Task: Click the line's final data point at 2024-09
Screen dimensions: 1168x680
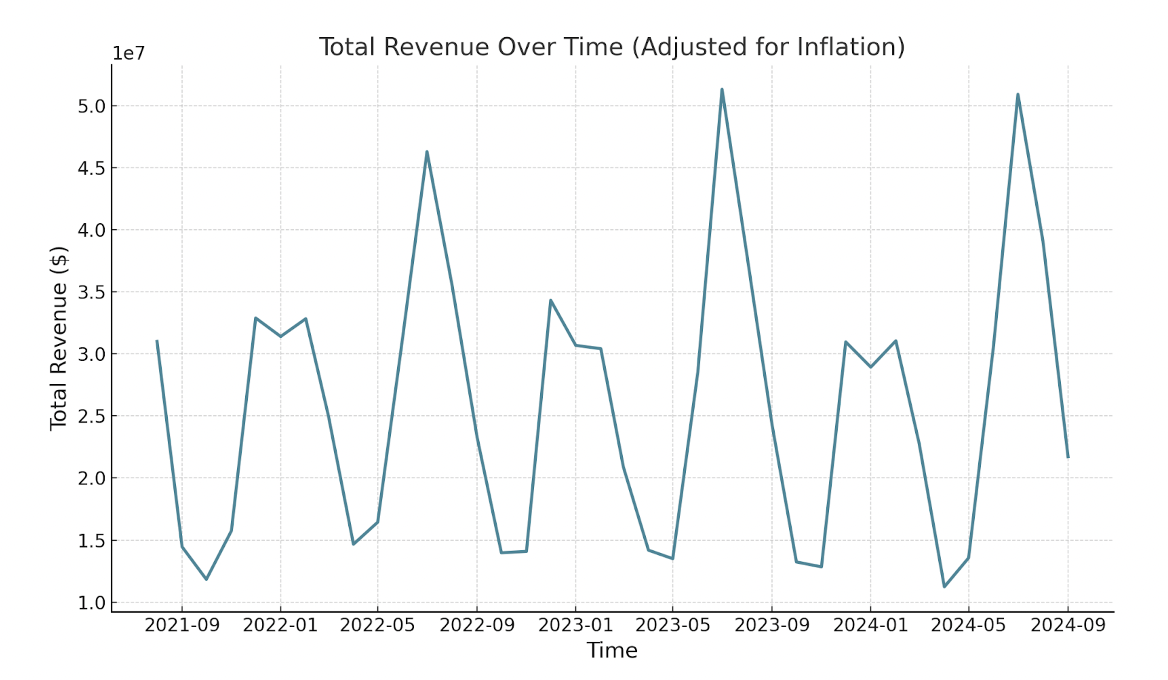Action: [x=1067, y=457]
